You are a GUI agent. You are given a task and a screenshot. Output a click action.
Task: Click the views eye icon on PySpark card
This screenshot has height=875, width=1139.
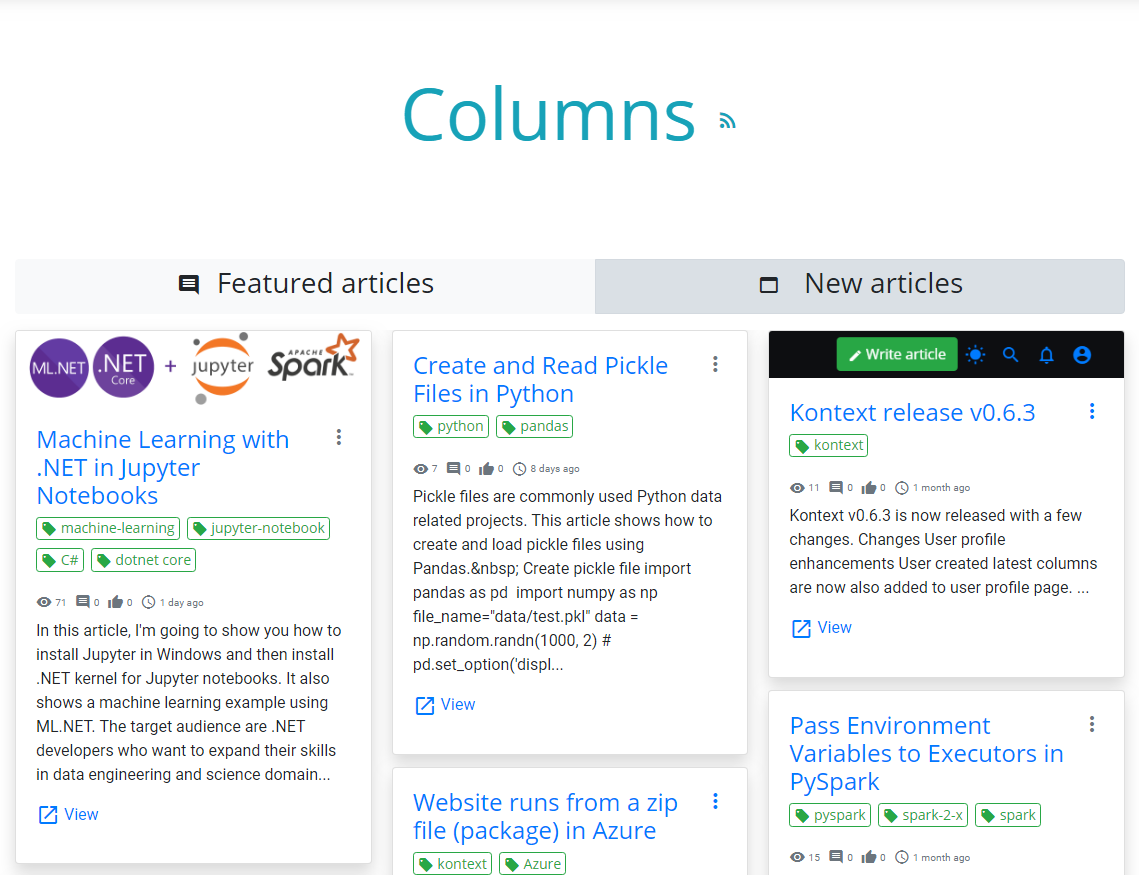pyautogui.click(x=797, y=857)
